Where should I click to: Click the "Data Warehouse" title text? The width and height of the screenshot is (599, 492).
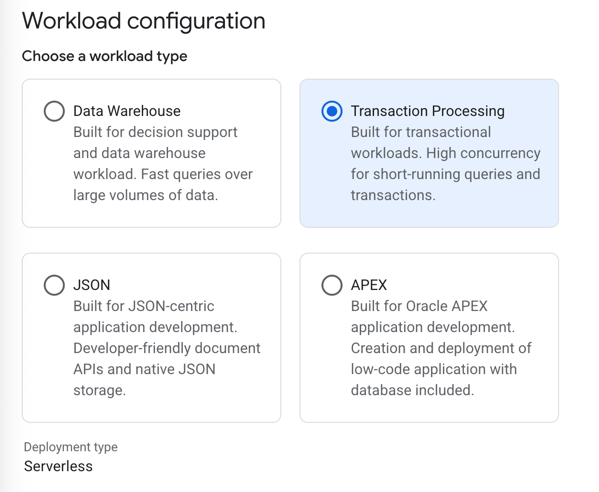pyautogui.click(x=127, y=111)
